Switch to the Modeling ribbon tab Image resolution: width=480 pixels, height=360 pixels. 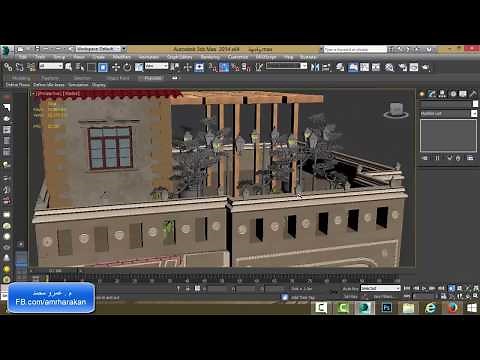[x=21, y=78]
